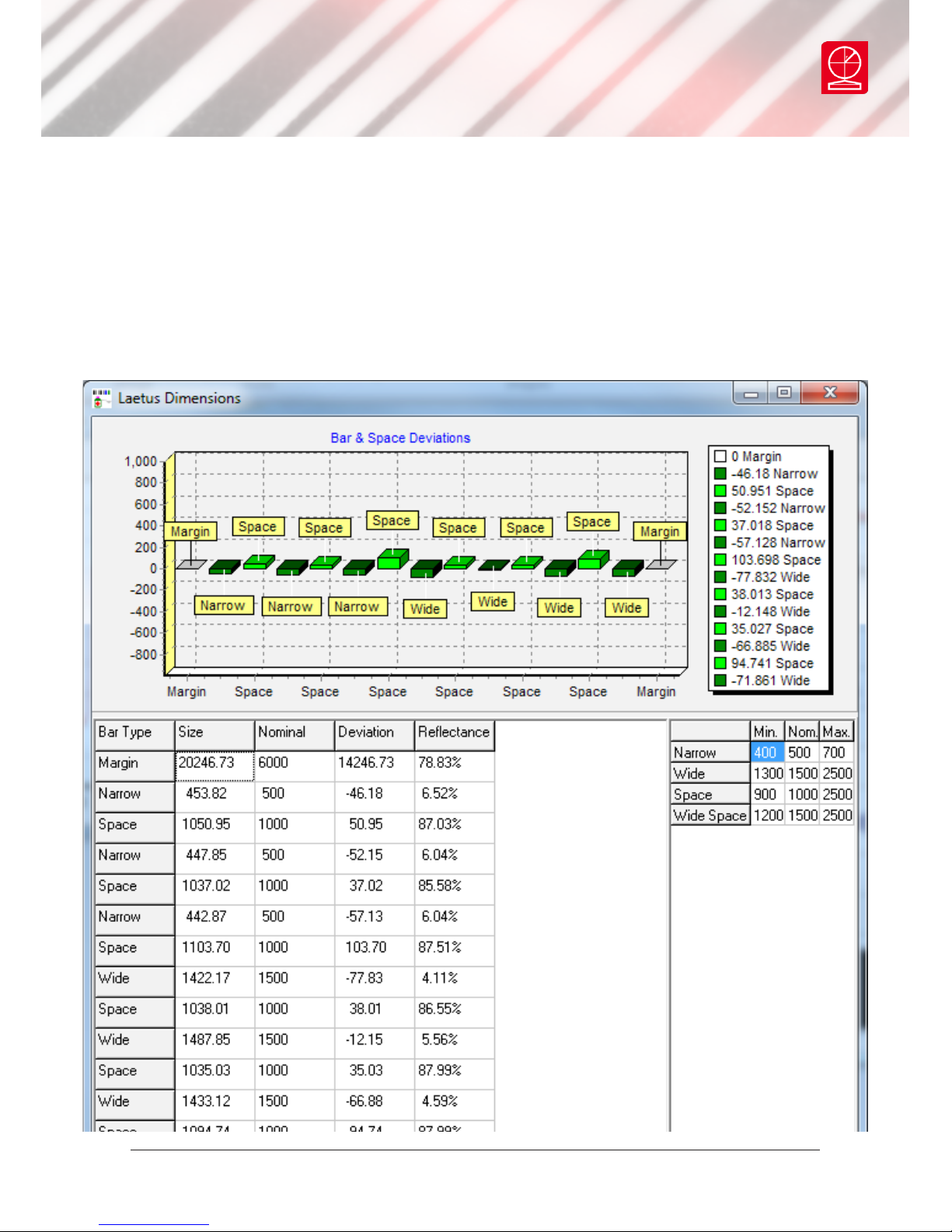Select the Deviation cell 103.70

click(375, 949)
